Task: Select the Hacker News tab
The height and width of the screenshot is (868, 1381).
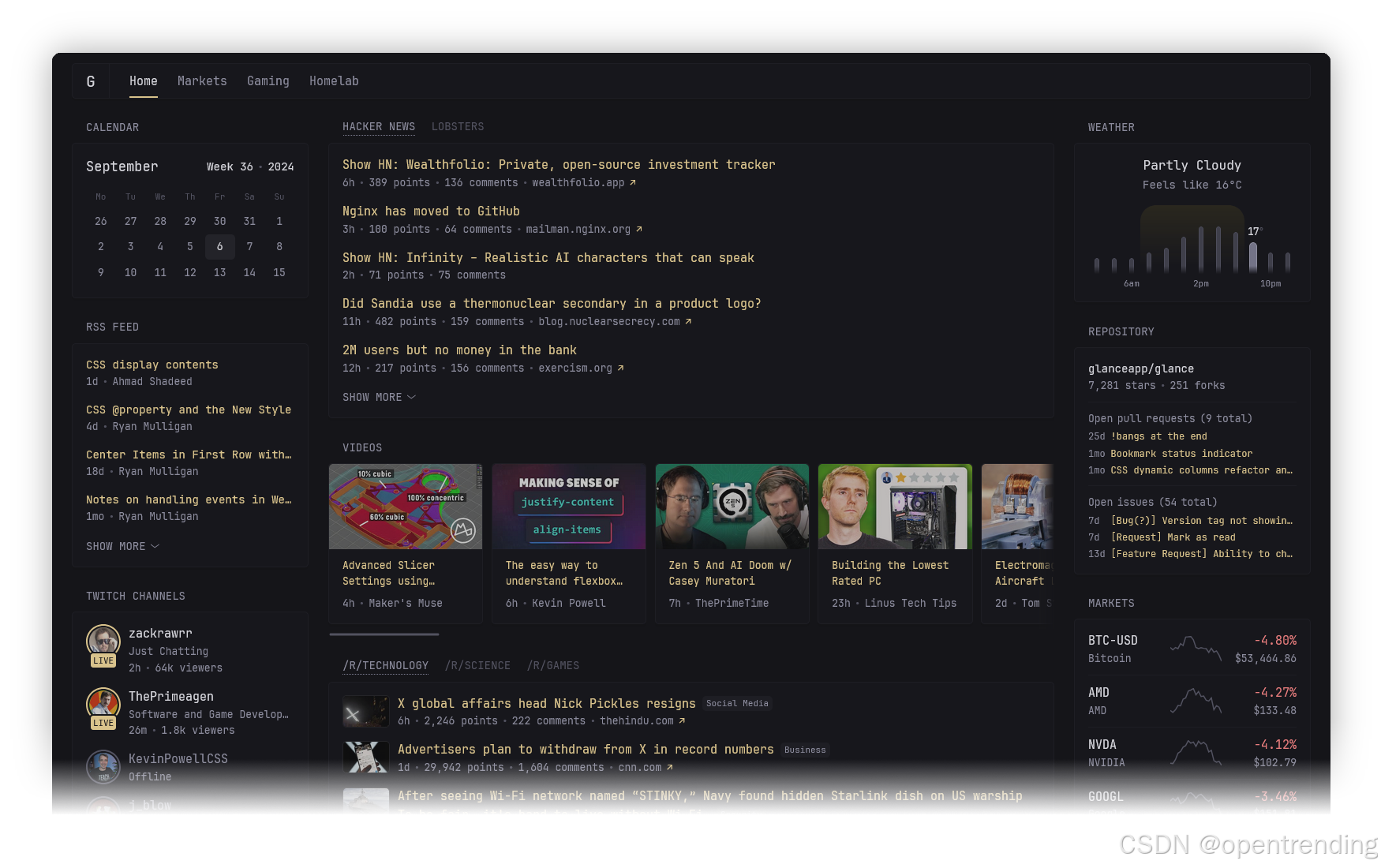Action: (x=379, y=127)
